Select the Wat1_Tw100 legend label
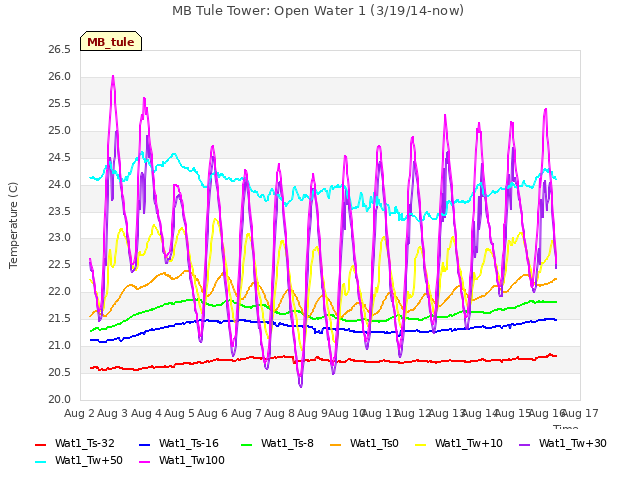This screenshot has height=480, width=640. click(192, 461)
